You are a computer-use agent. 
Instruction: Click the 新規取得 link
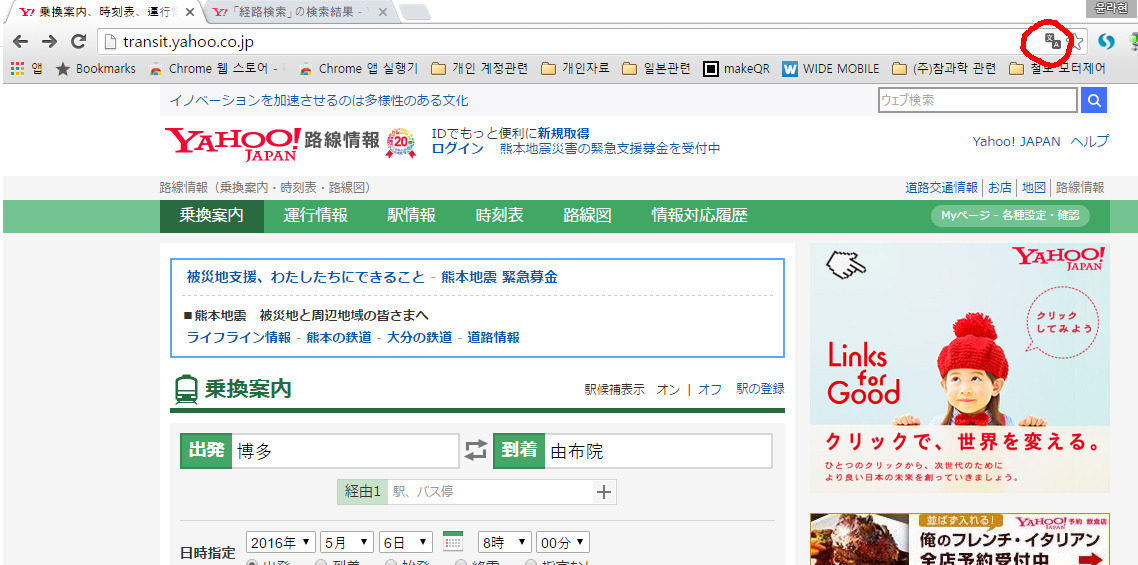coord(563,134)
